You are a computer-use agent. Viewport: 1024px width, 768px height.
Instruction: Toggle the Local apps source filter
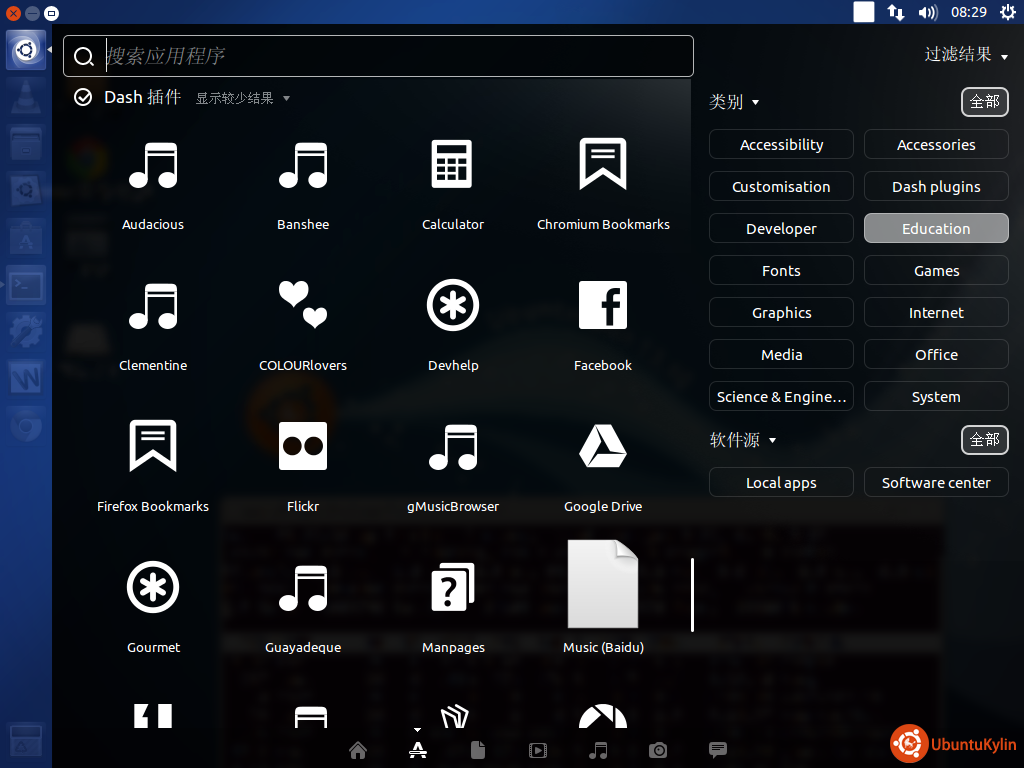(x=781, y=483)
